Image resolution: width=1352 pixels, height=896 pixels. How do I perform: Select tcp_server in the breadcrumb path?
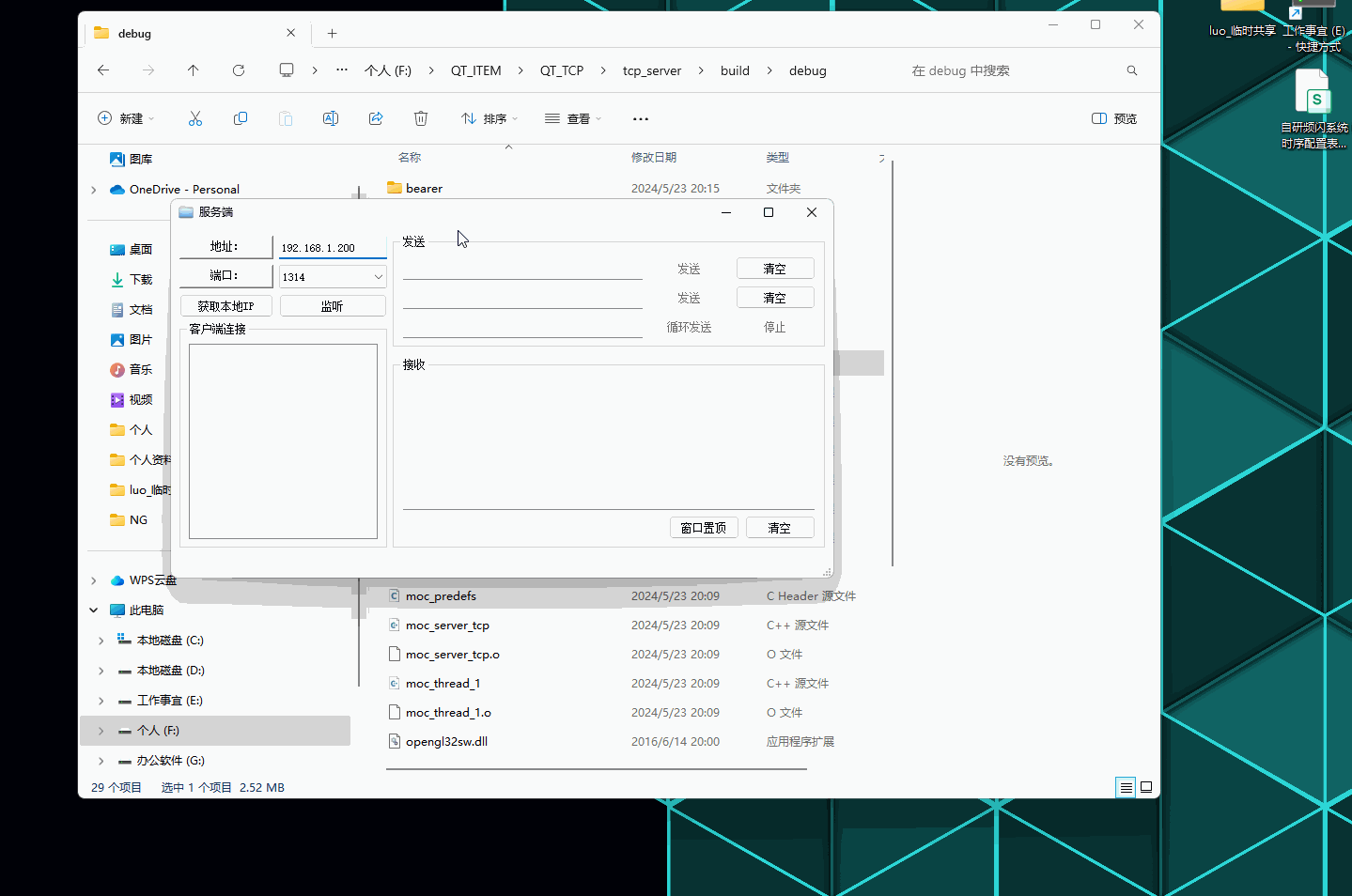pyautogui.click(x=652, y=70)
